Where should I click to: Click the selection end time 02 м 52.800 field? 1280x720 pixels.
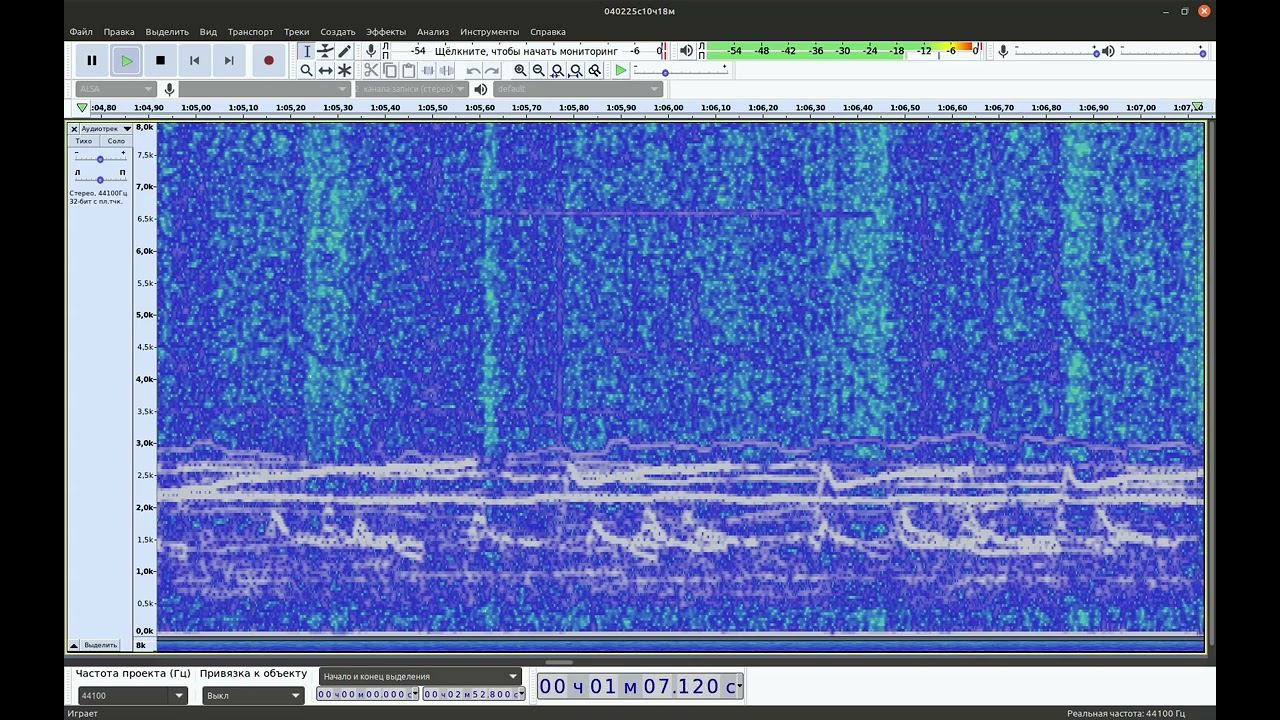coord(473,694)
